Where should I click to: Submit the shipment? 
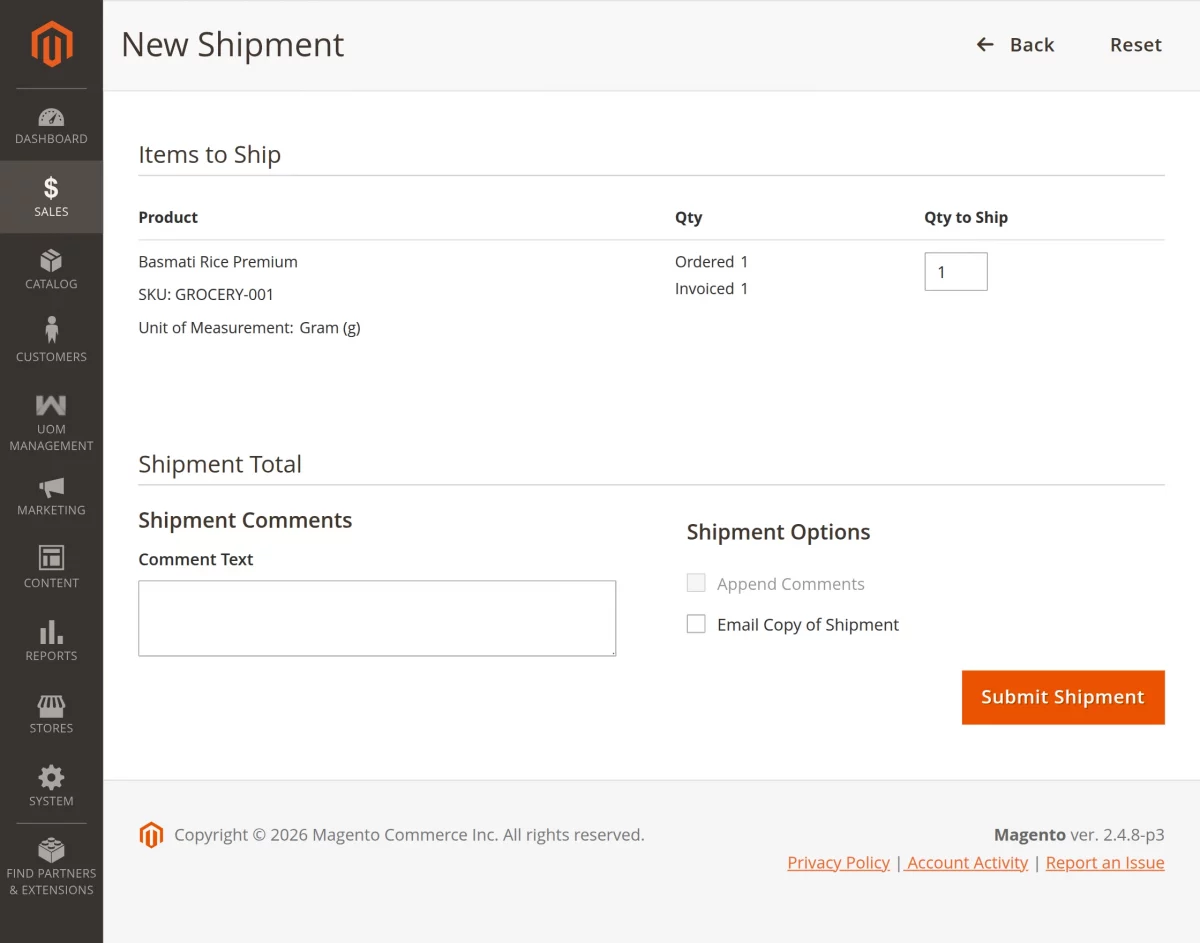pos(1063,696)
